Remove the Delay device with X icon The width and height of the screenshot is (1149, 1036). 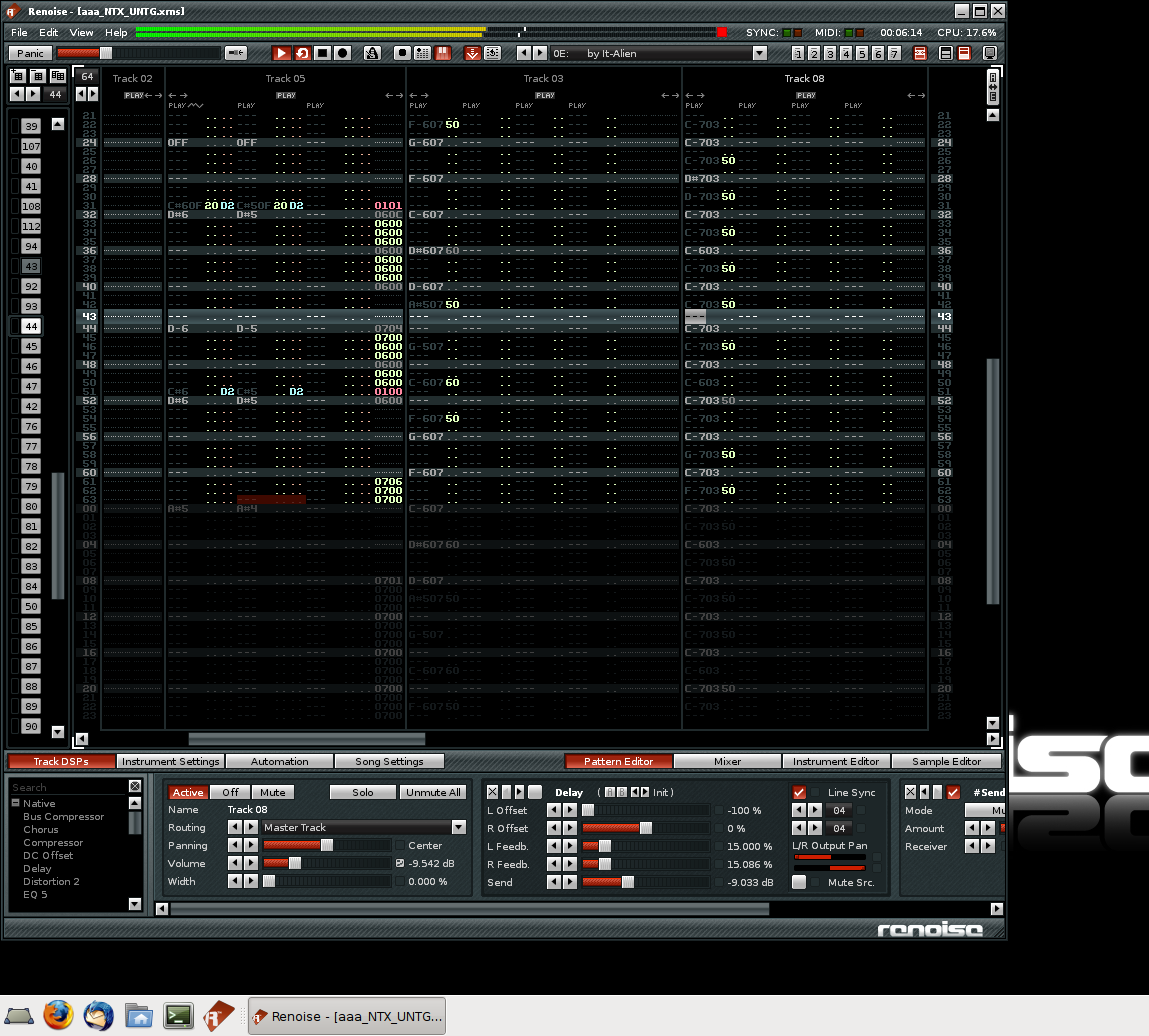[492, 792]
